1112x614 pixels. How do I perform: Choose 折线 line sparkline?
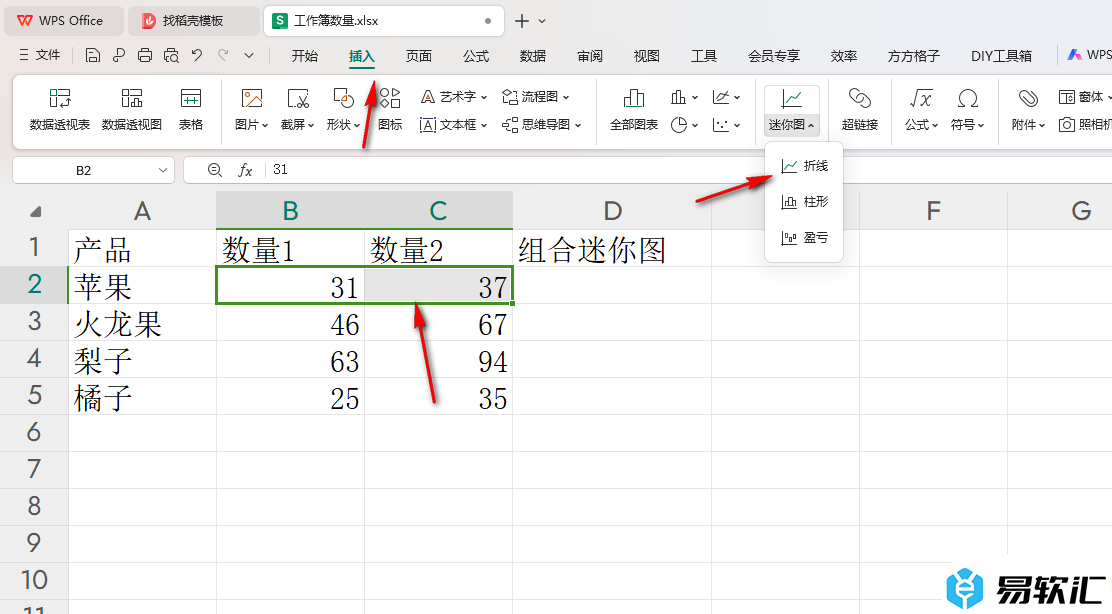pos(804,166)
